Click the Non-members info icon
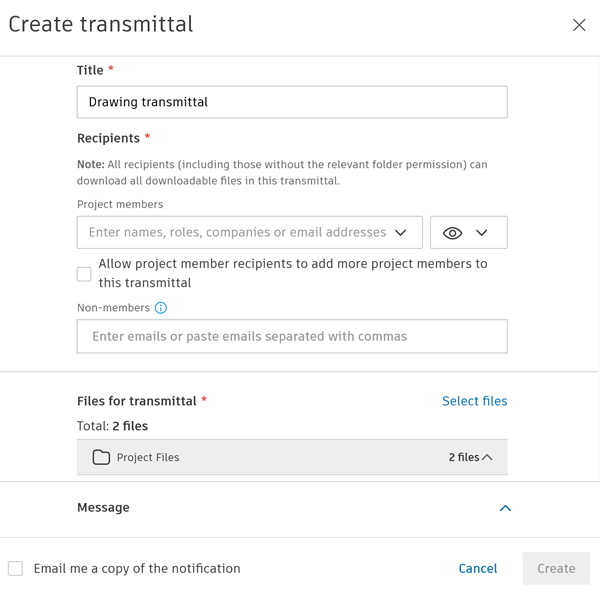 (161, 308)
